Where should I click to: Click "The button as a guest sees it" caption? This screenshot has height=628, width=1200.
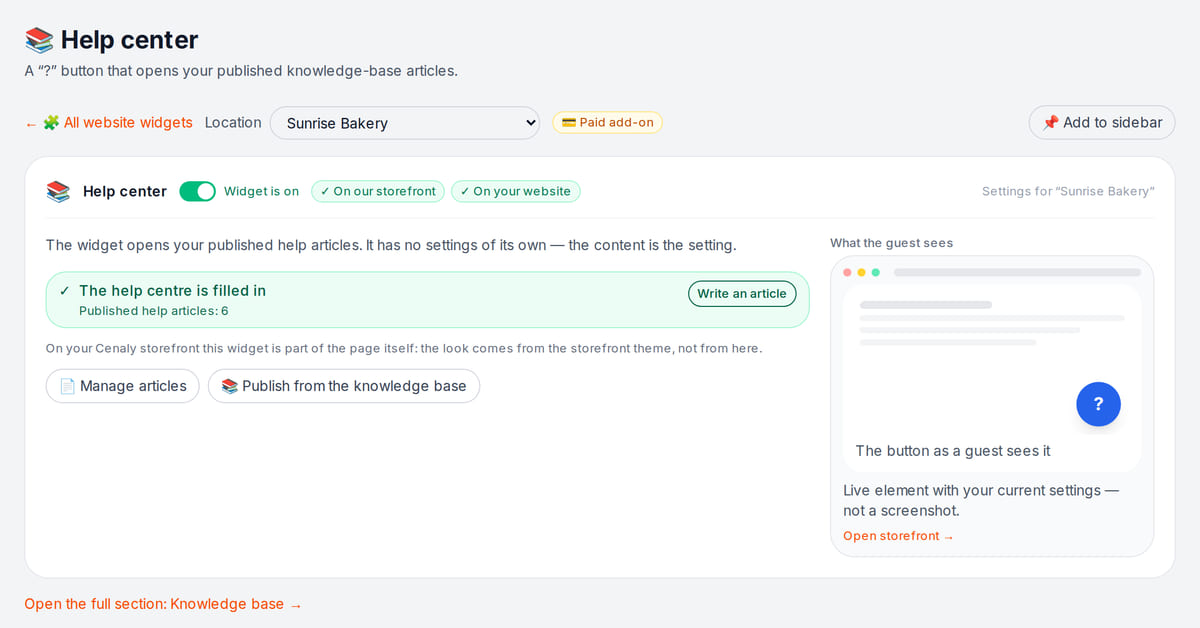point(953,451)
